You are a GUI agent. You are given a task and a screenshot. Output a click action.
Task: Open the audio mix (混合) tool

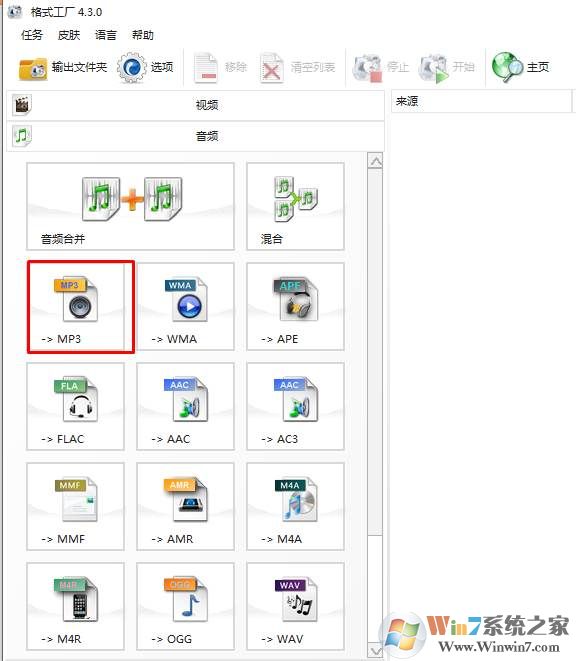point(296,207)
